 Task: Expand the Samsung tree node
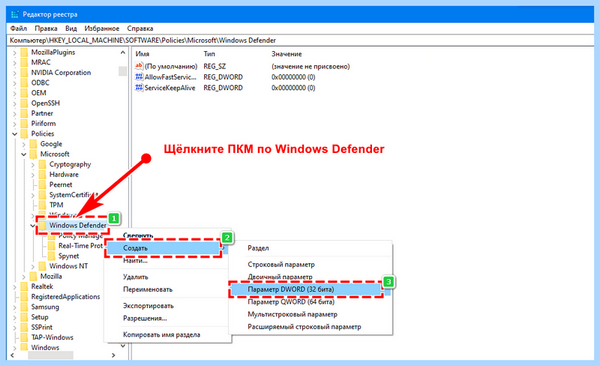click(15, 307)
